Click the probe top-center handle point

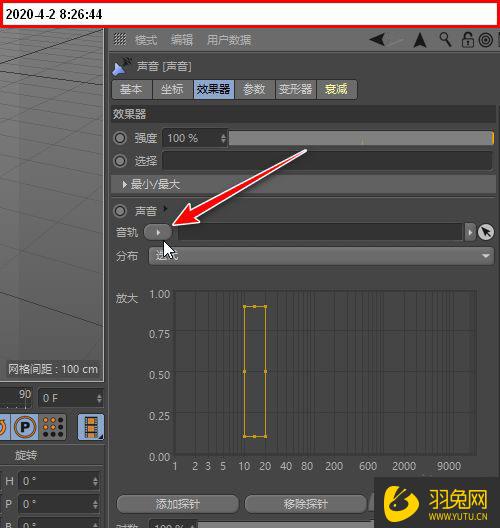coord(255,306)
